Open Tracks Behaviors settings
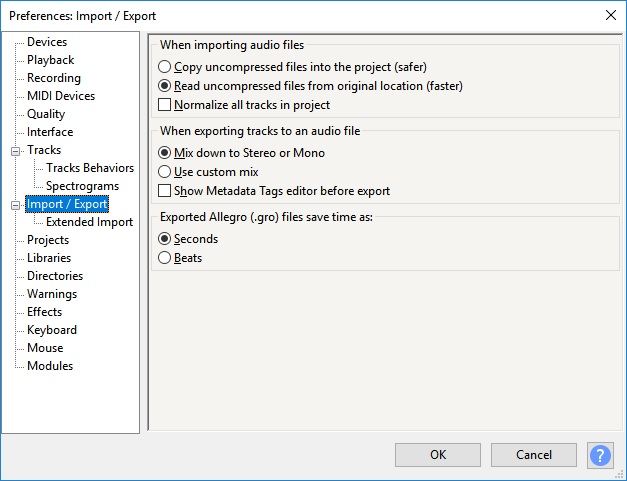 90,168
